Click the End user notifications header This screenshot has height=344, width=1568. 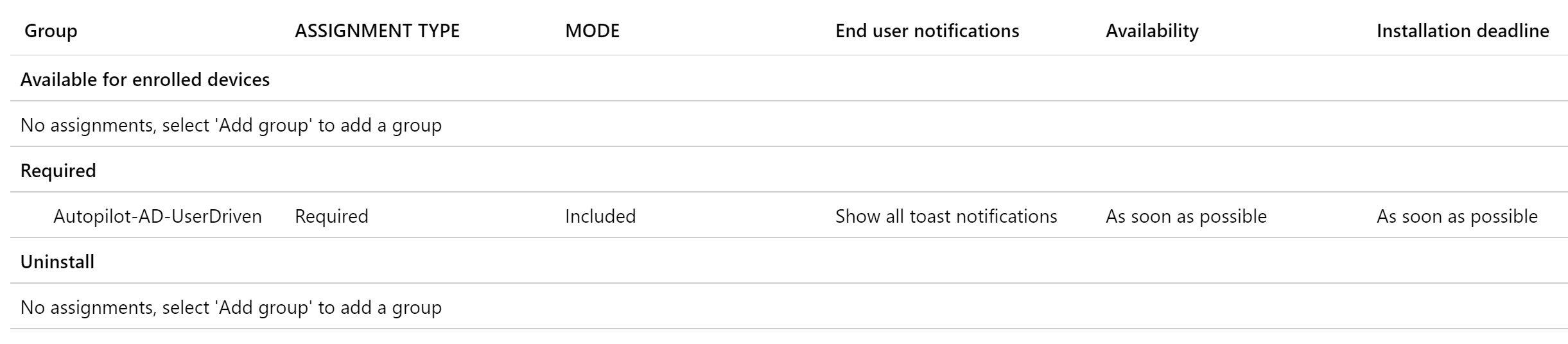[x=927, y=31]
